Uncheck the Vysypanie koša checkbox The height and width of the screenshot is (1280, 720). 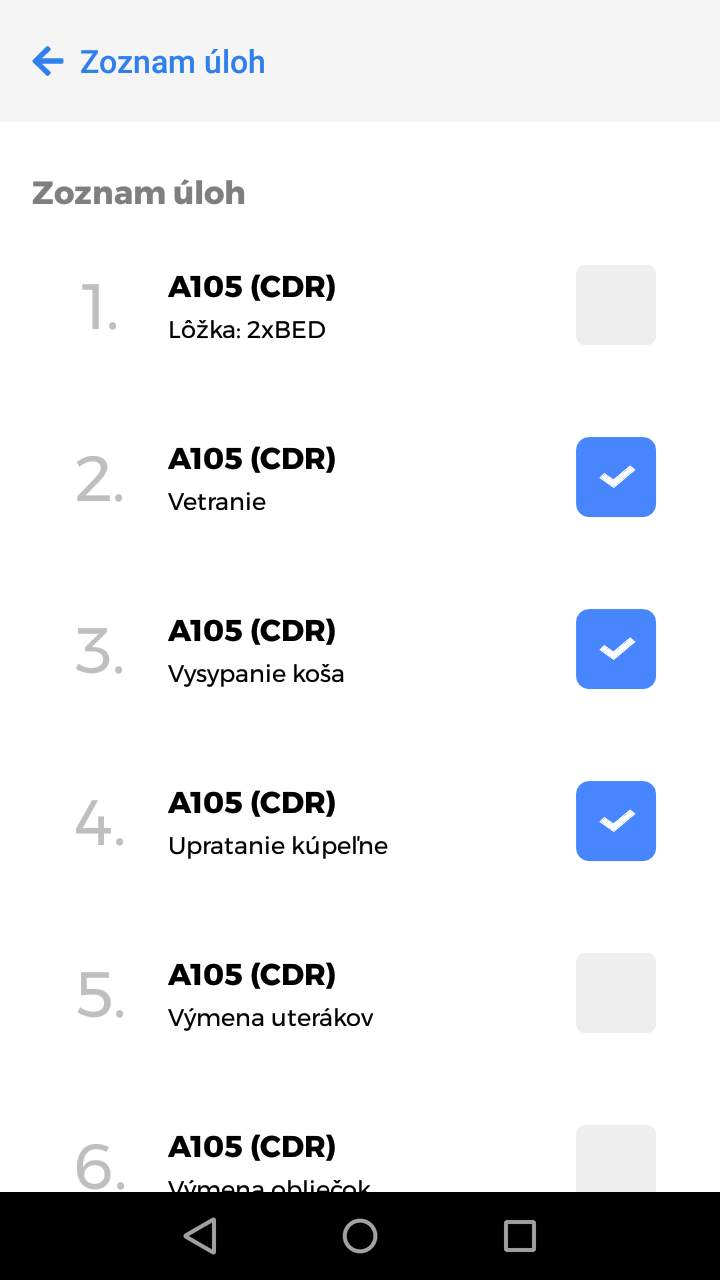[615, 649]
